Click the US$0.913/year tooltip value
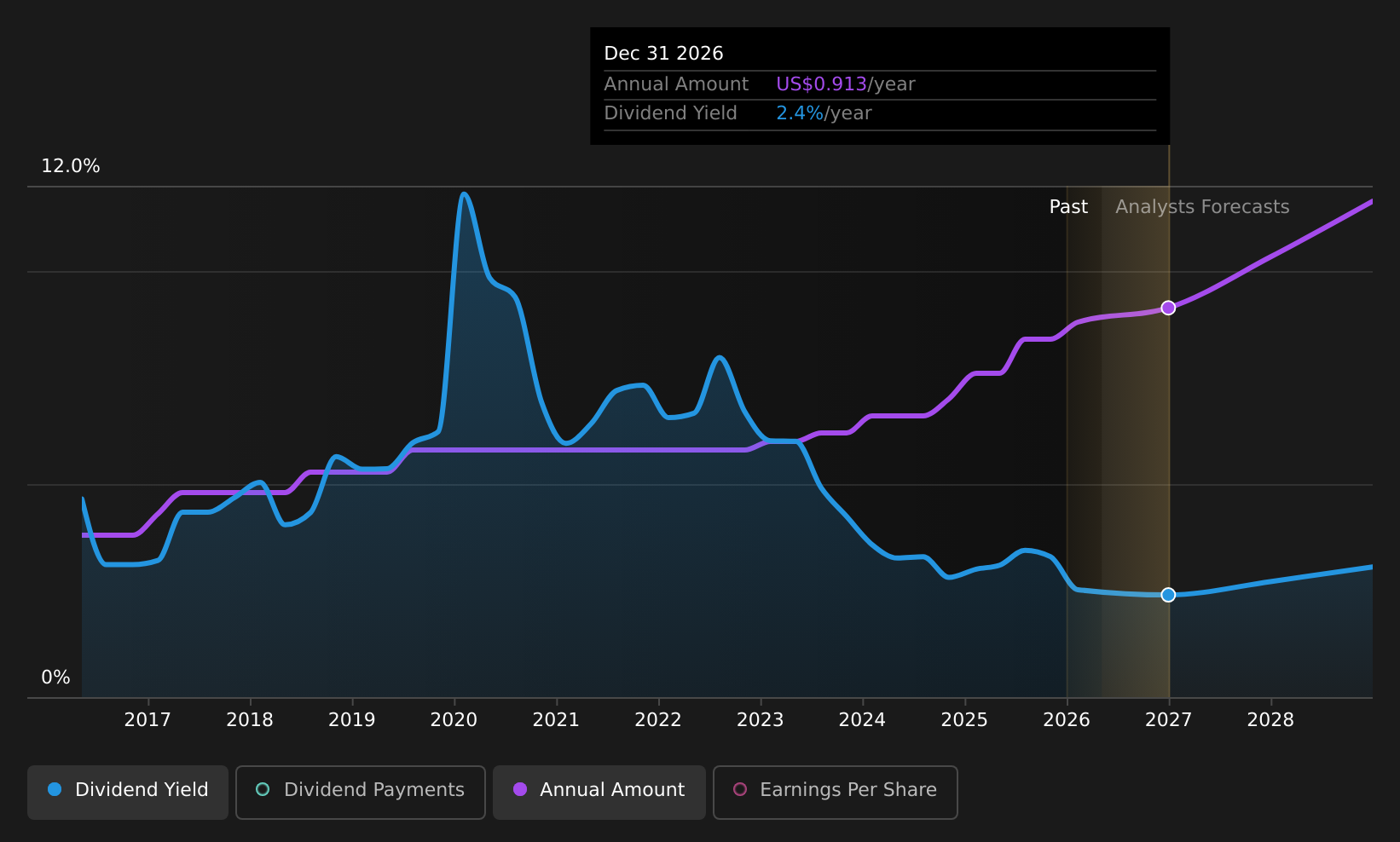Image resolution: width=1400 pixels, height=842 pixels. click(846, 84)
